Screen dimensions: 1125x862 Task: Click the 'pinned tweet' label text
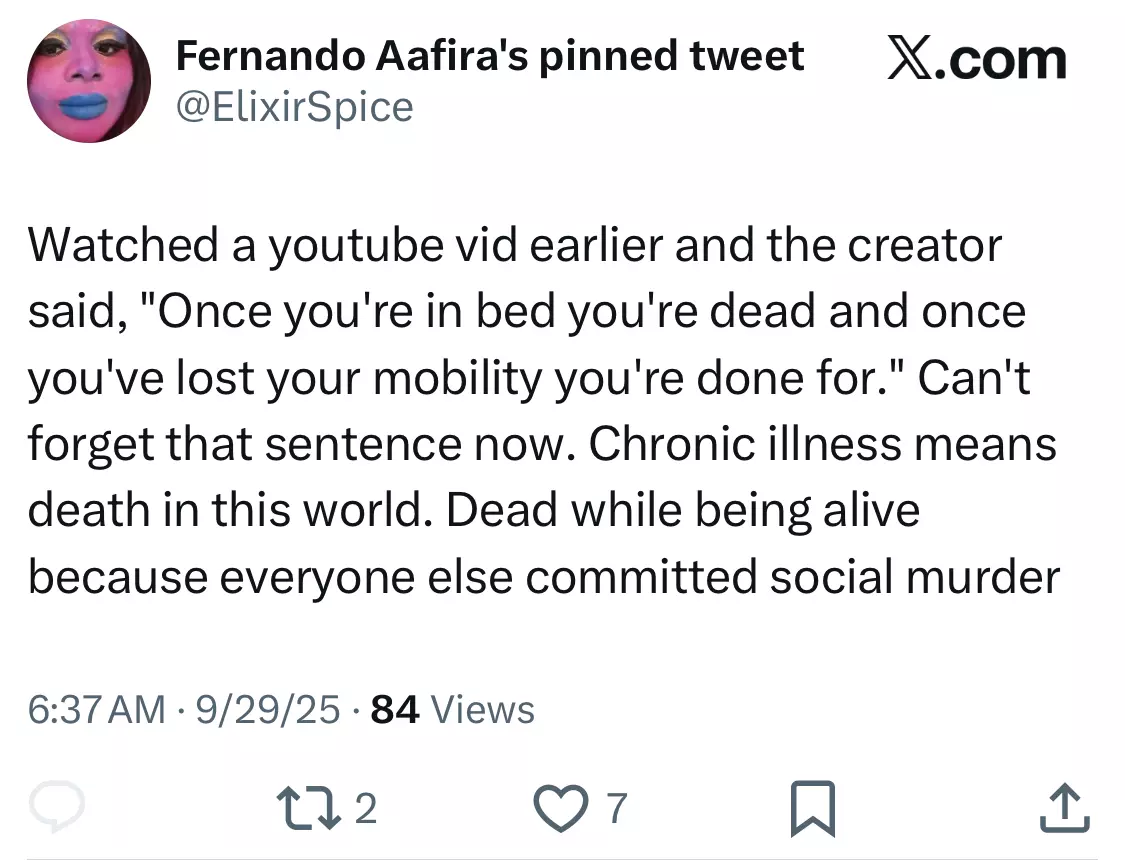tap(672, 57)
